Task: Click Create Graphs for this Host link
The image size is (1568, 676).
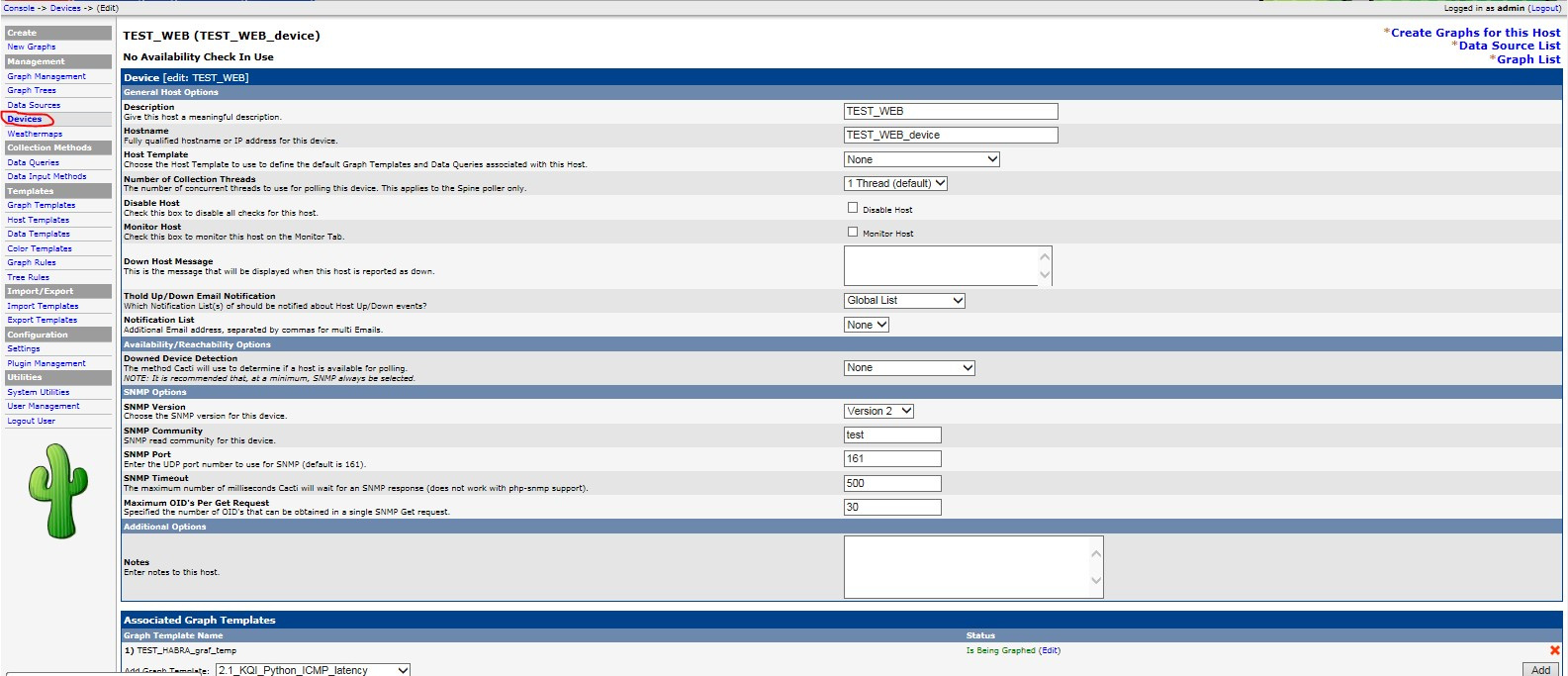Action: pyautogui.click(x=1475, y=33)
